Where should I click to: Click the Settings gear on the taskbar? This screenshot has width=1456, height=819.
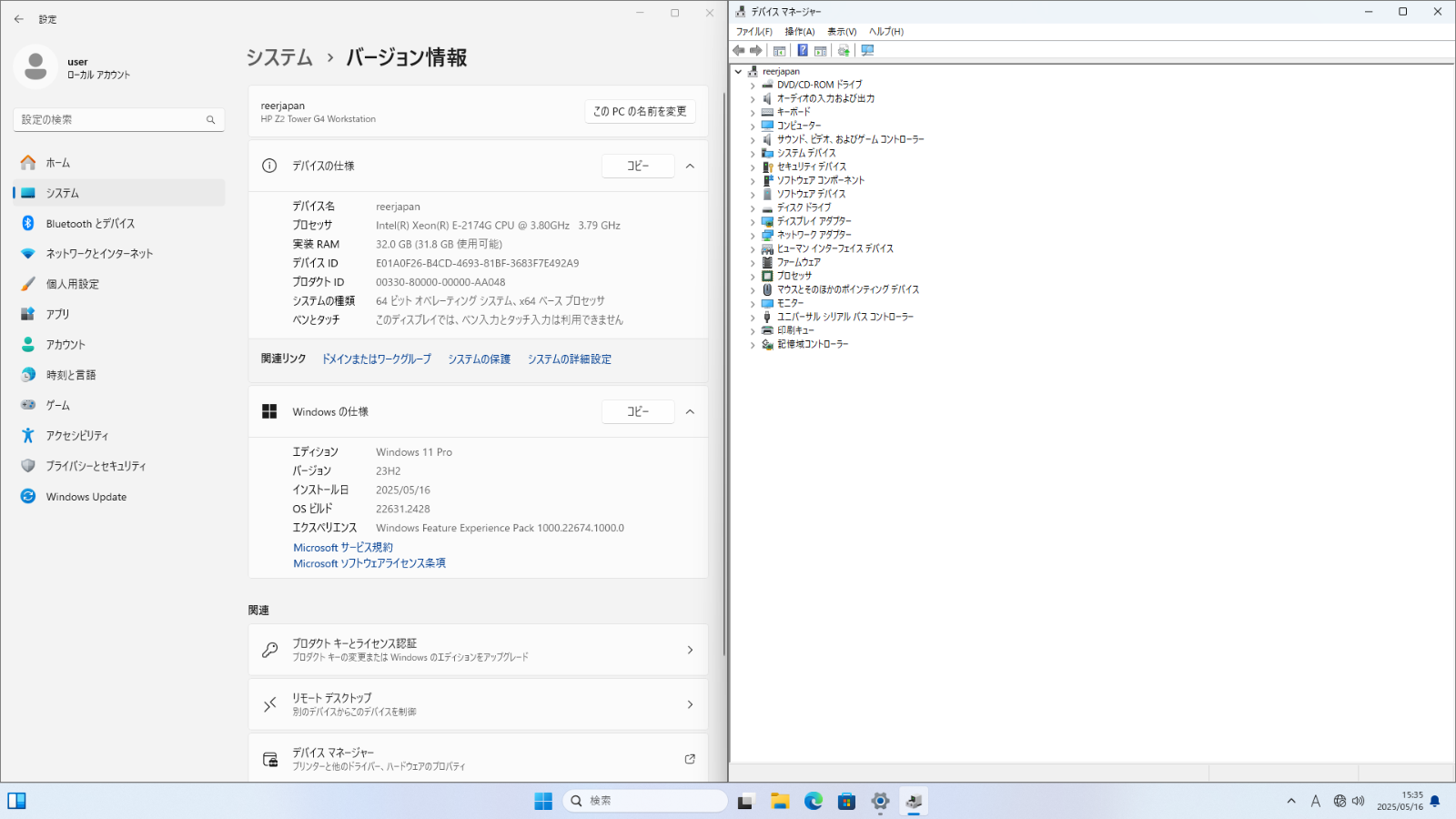click(x=880, y=801)
